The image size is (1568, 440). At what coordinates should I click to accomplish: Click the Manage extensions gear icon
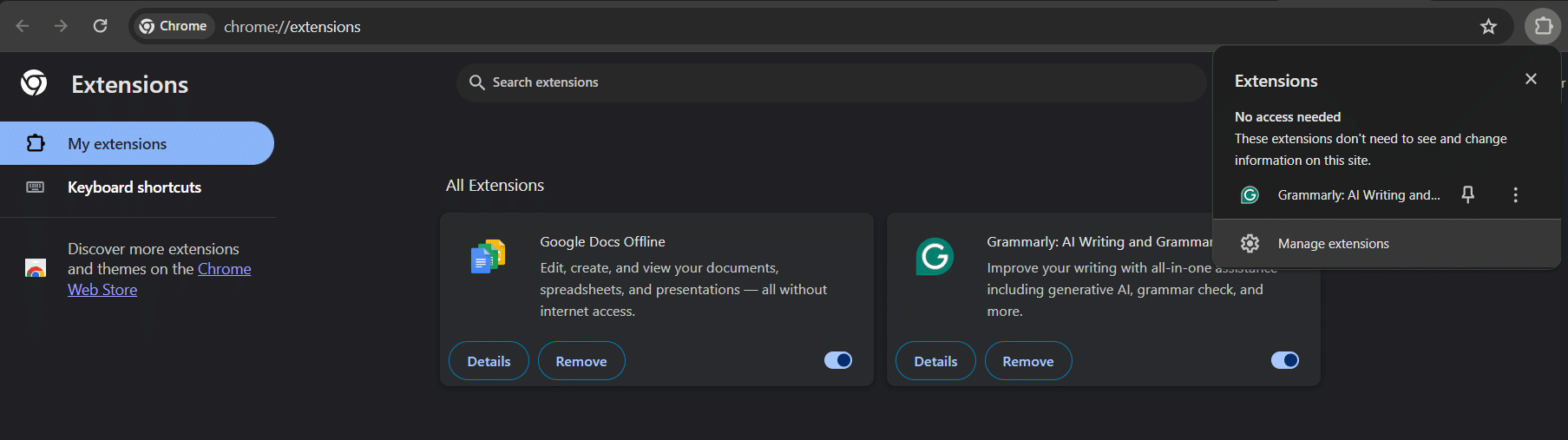(1250, 244)
